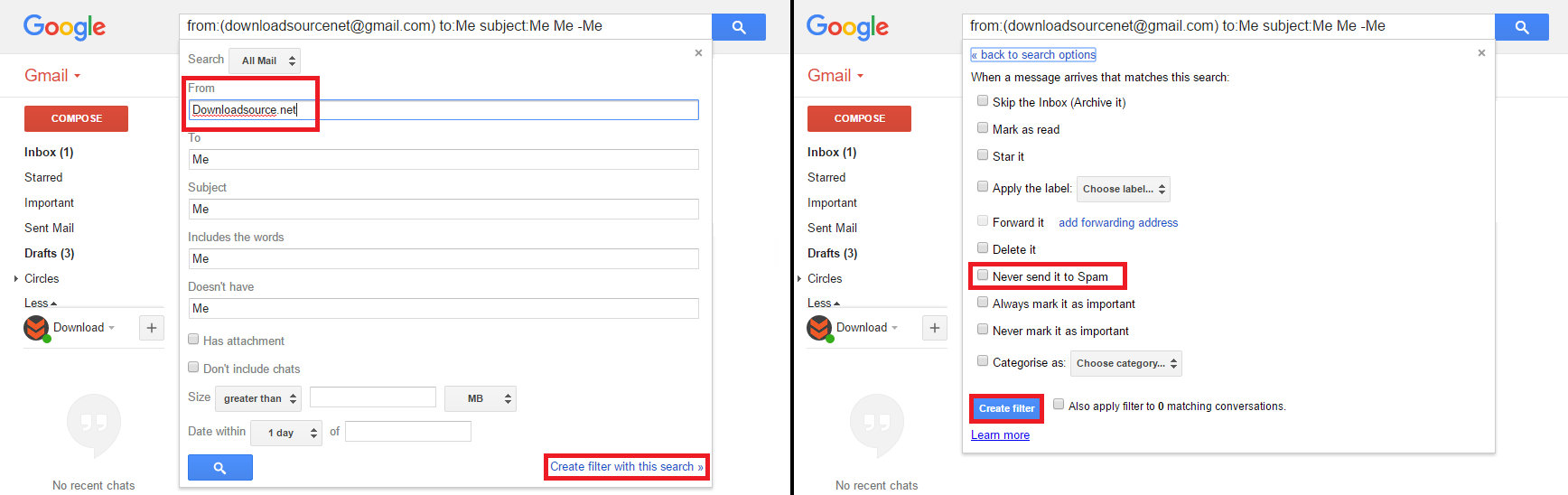Check the Delete it option
The image size is (1568, 495).
[x=983, y=248]
